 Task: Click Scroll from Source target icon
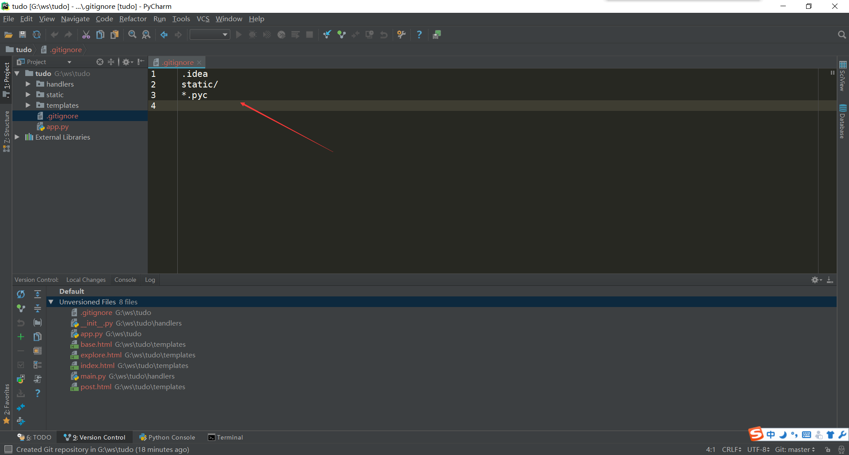pyautogui.click(x=100, y=62)
